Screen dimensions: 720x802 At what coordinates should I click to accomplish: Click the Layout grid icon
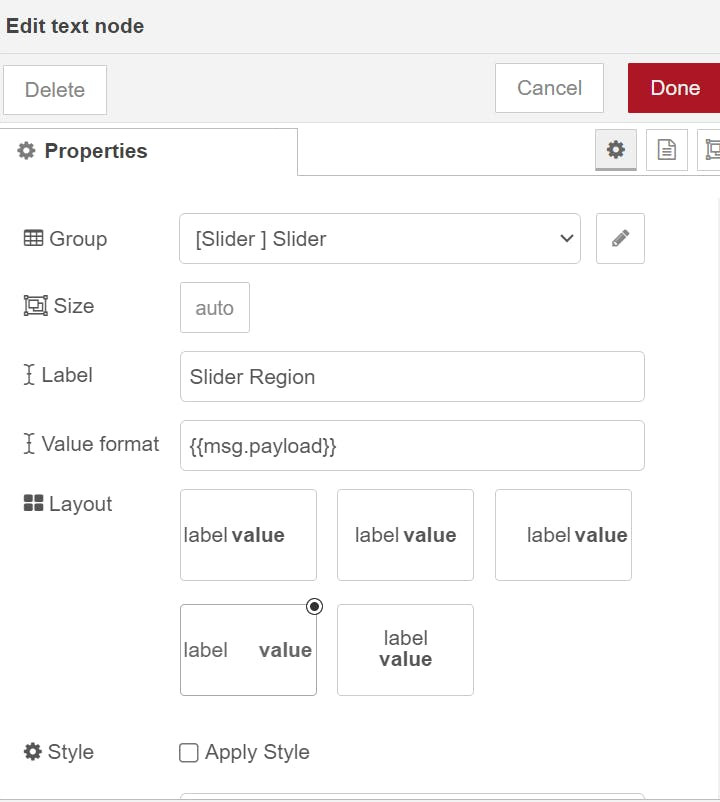[33, 504]
